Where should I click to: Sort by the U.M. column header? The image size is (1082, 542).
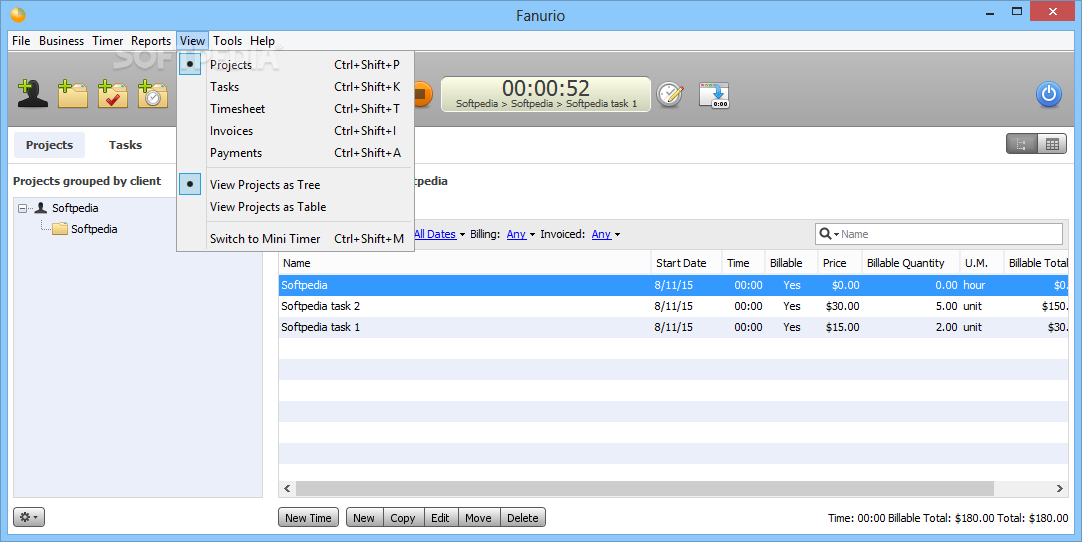pyautogui.click(x=982, y=263)
